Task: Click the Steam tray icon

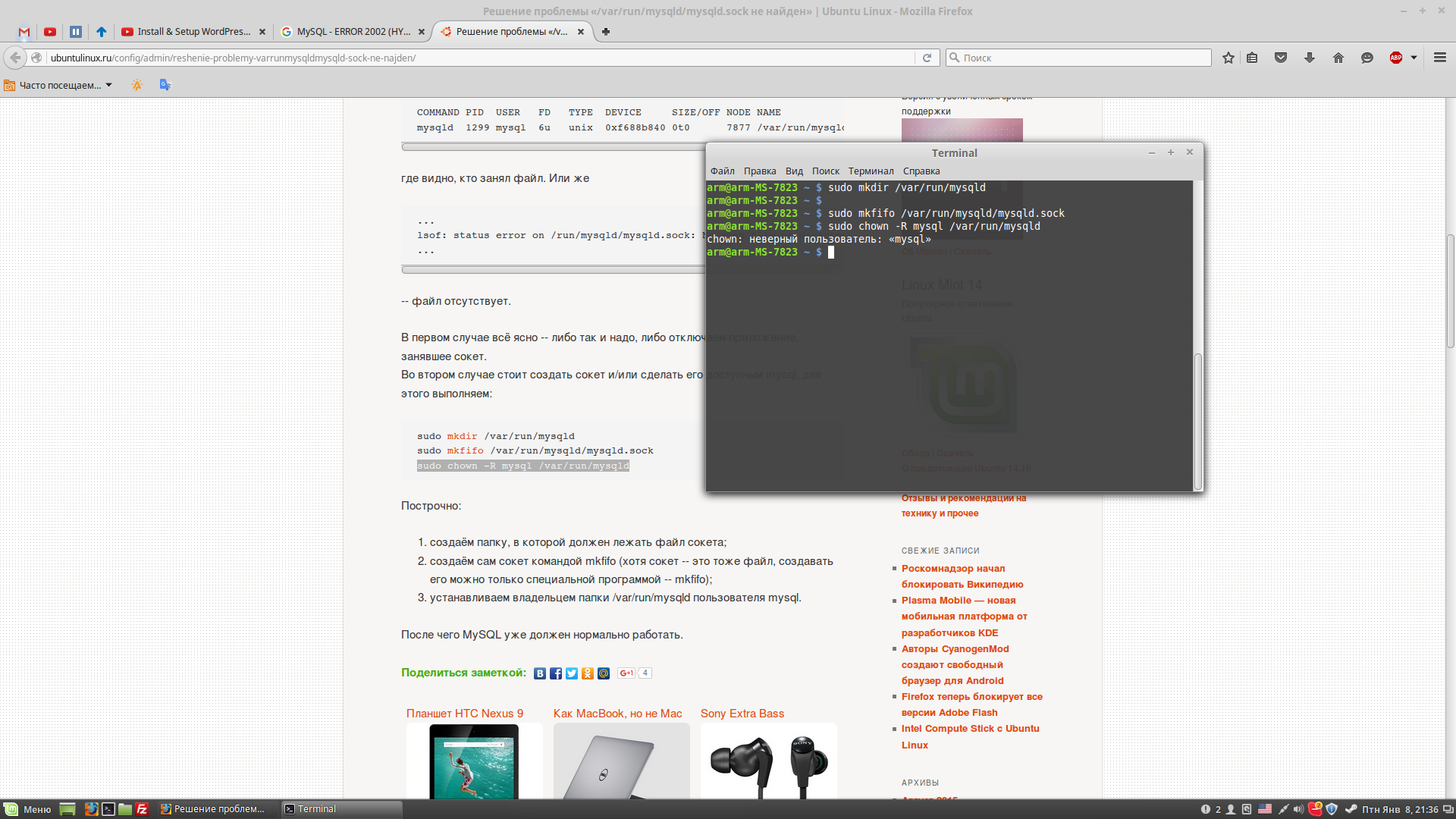Action: [1351, 809]
